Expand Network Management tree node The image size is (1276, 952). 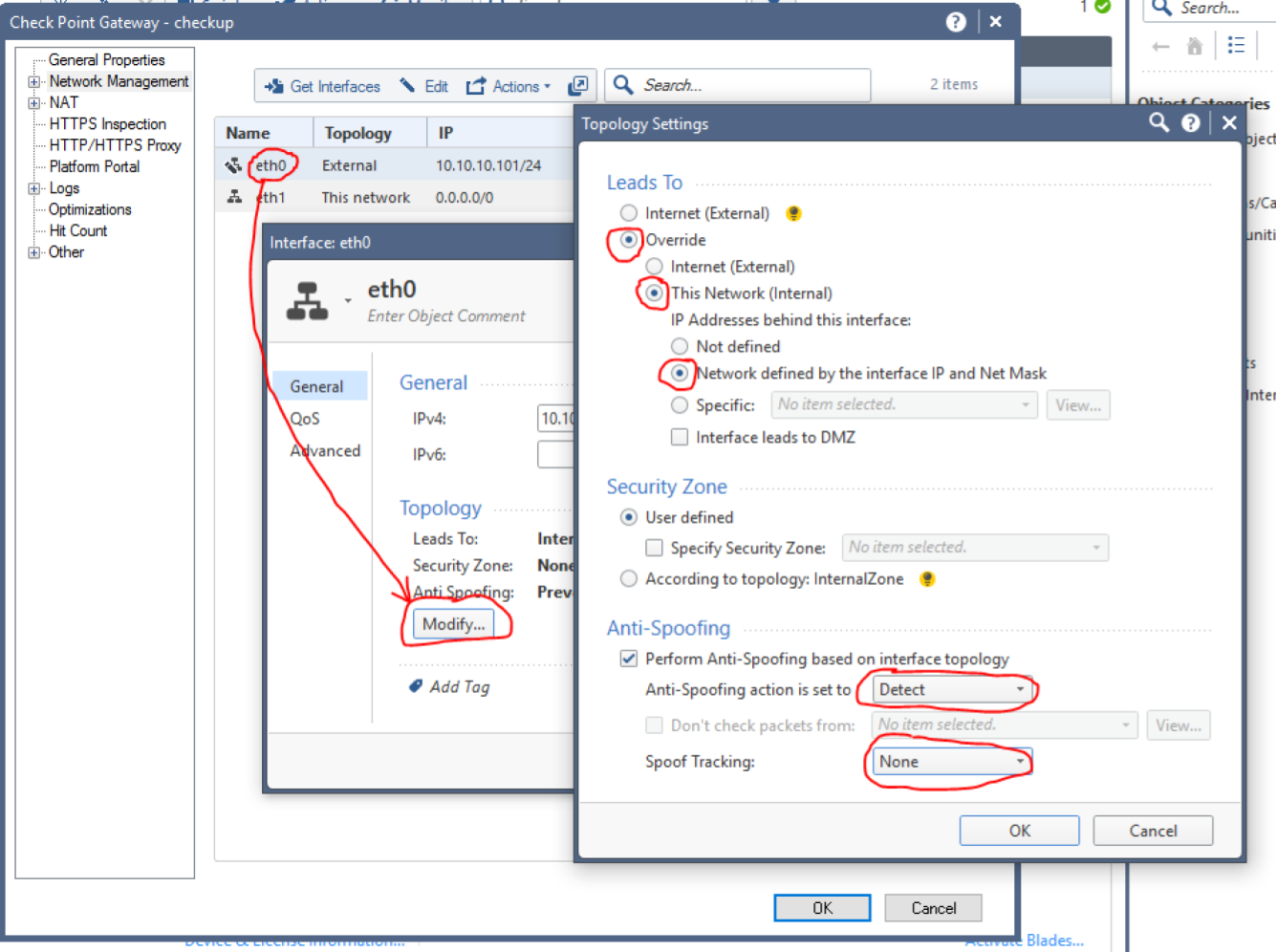tap(34, 82)
